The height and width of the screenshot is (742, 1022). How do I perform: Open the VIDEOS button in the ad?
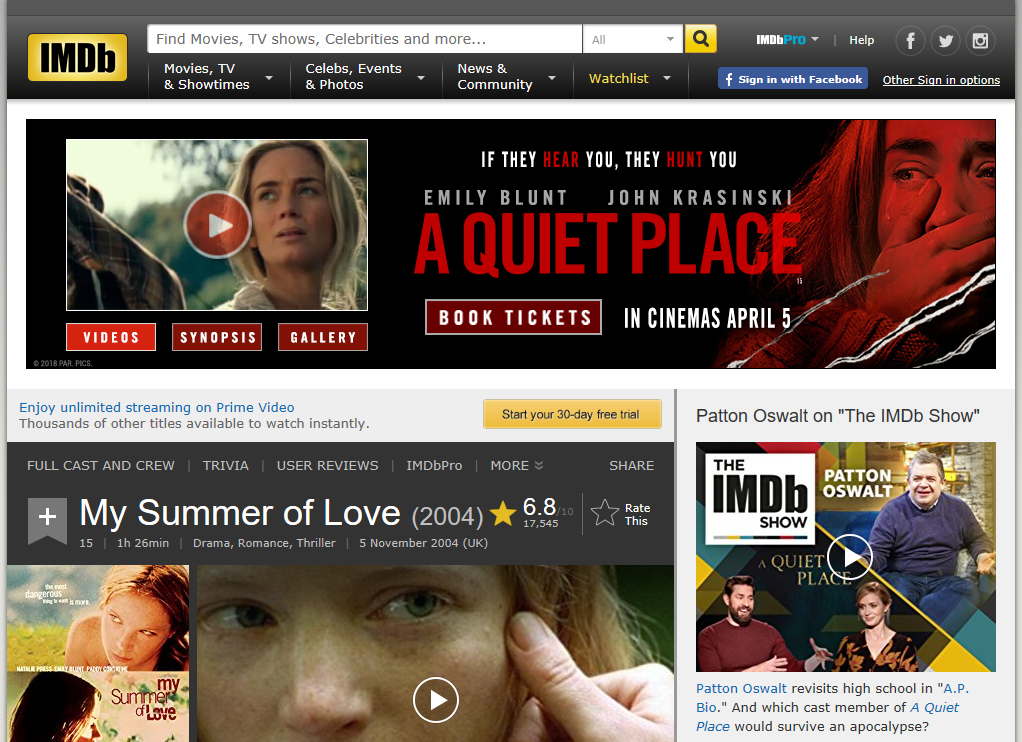pyautogui.click(x=111, y=337)
